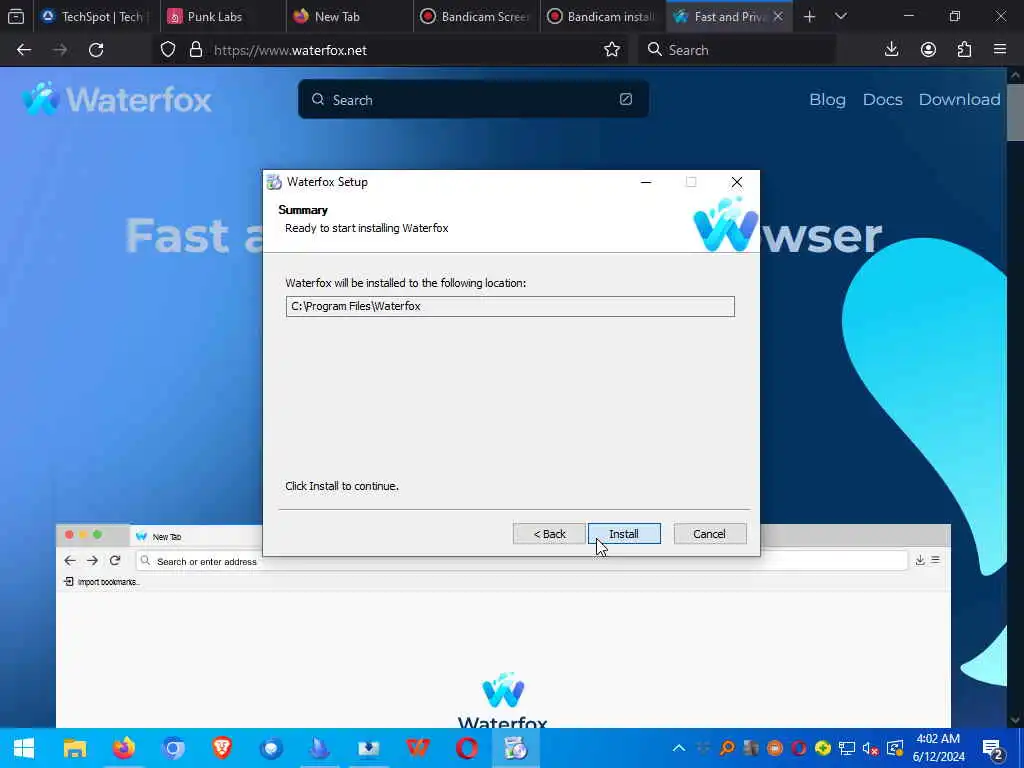This screenshot has width=1024, height=768.
Task: Click the Waterfox site Search field
Action: (473, 99)
